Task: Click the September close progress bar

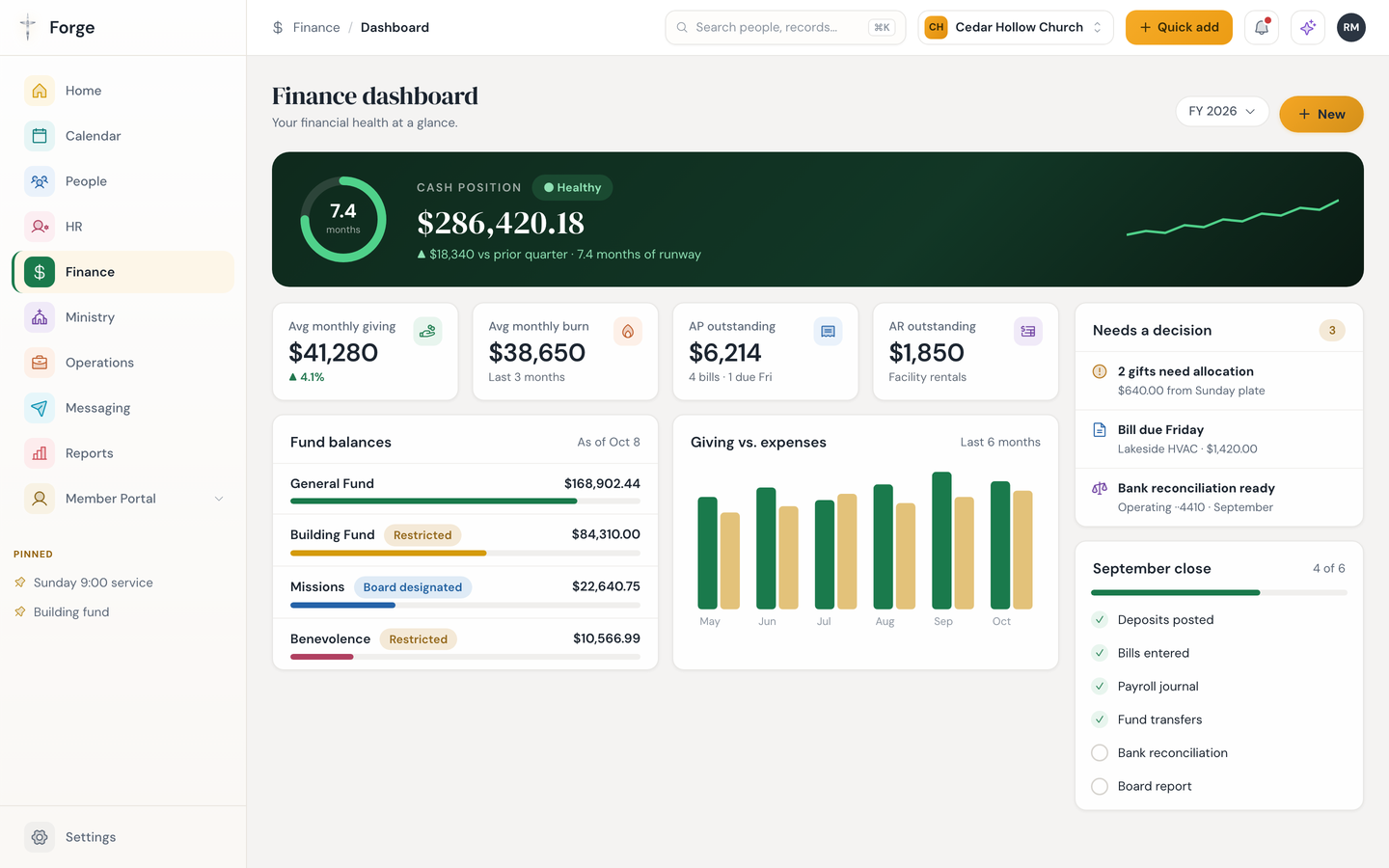Action: pyautogui.click(x=1219, y=592)
